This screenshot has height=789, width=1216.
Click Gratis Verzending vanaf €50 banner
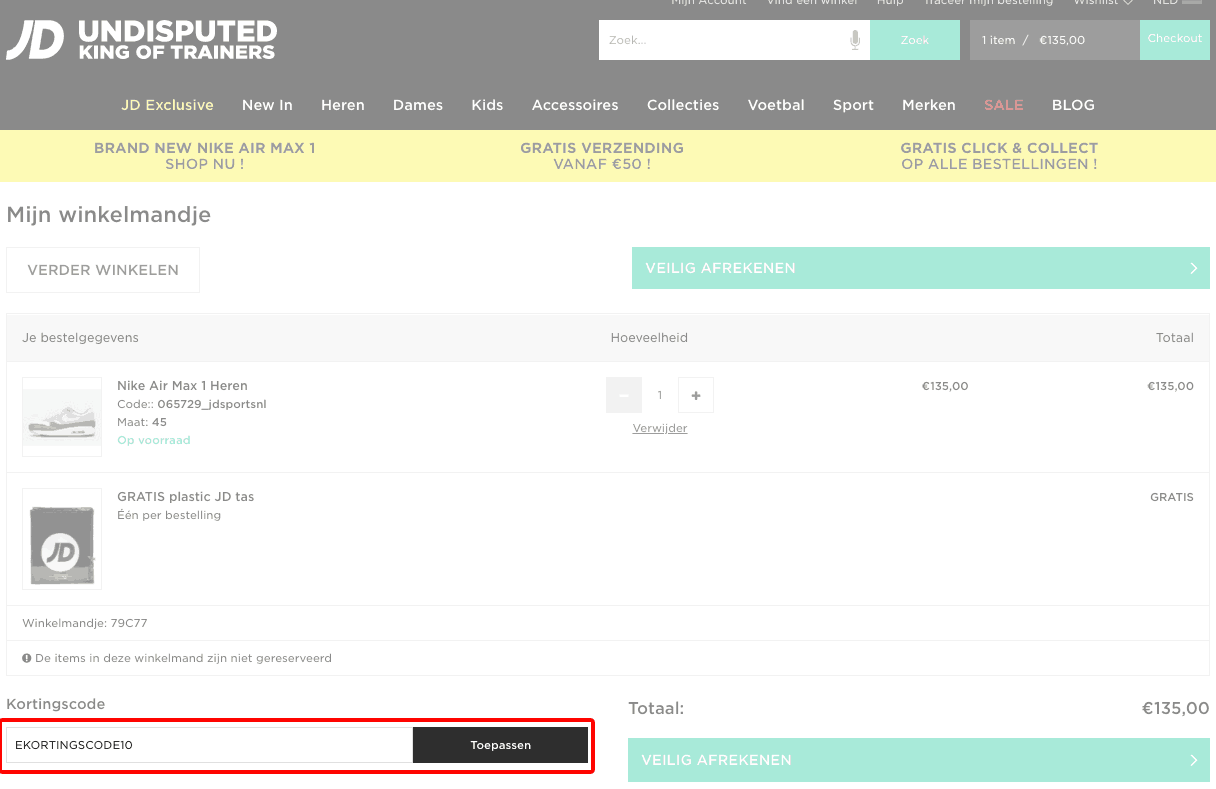coord(602,156)
